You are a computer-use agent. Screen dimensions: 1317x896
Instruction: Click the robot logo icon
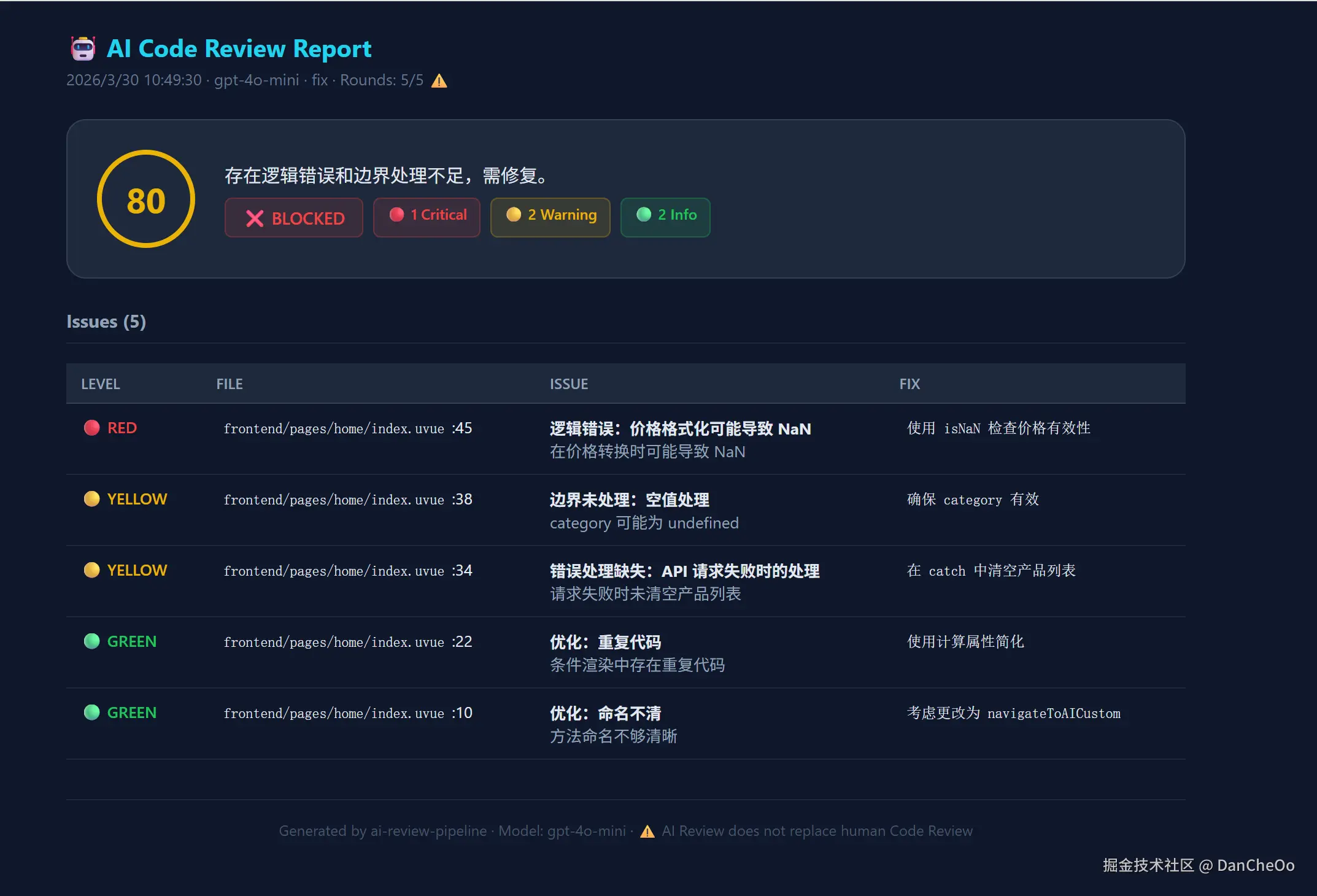83,48
